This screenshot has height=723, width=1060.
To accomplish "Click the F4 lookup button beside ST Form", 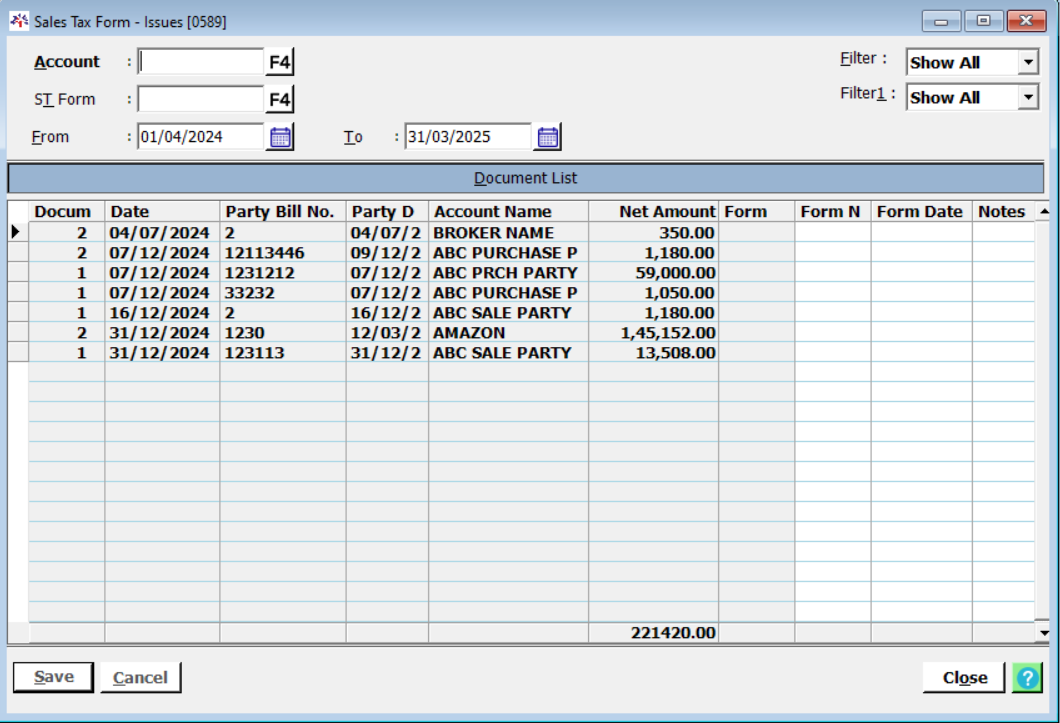I will point(280,100).
